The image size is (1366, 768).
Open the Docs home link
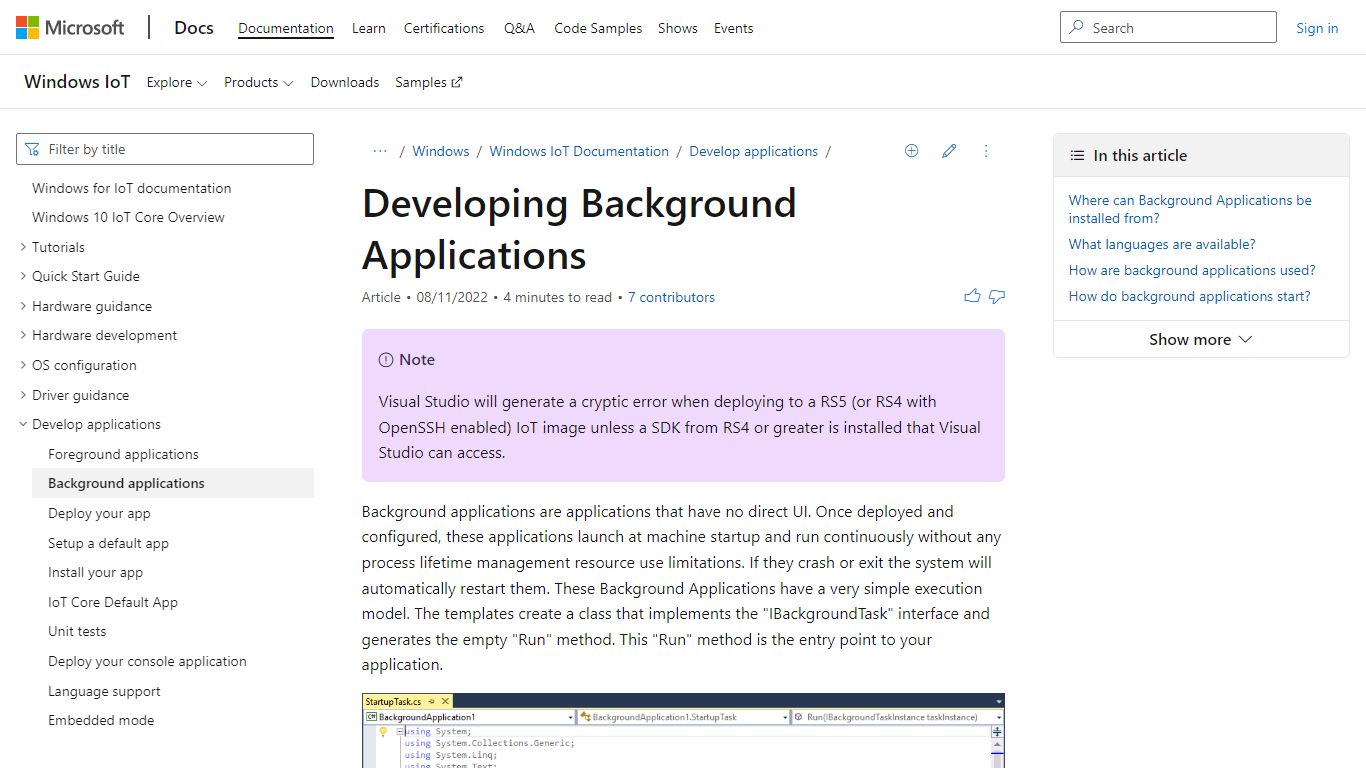tap(193, 28)
